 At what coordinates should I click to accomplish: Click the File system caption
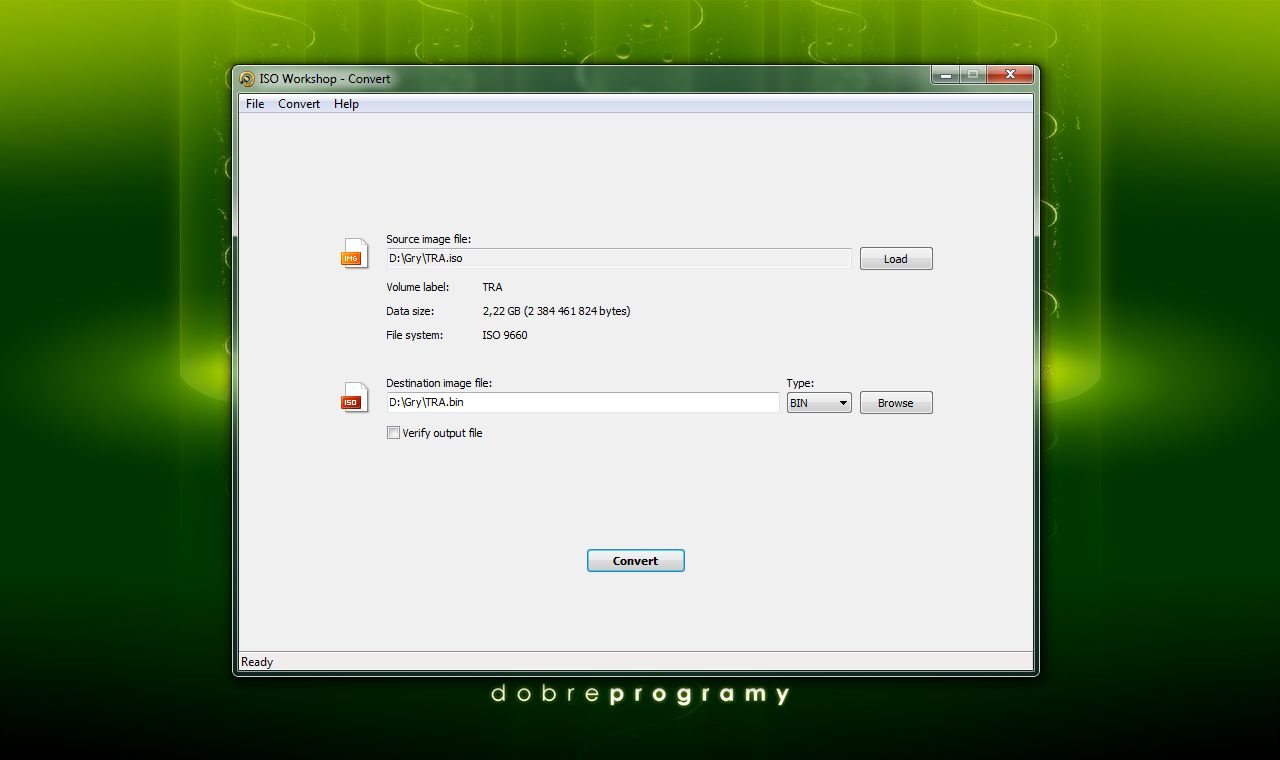414,335
